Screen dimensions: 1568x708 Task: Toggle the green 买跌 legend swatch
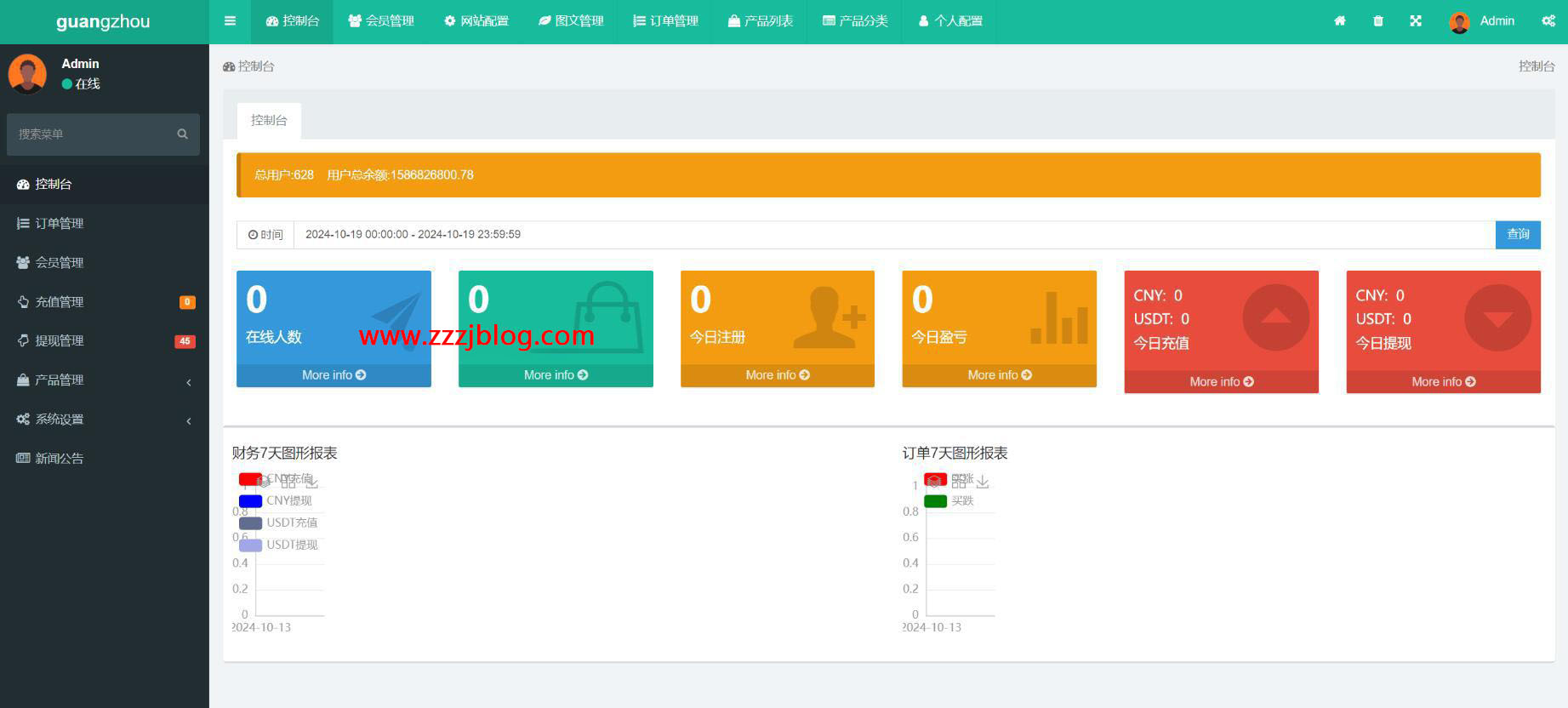click(x=935, y=501)
